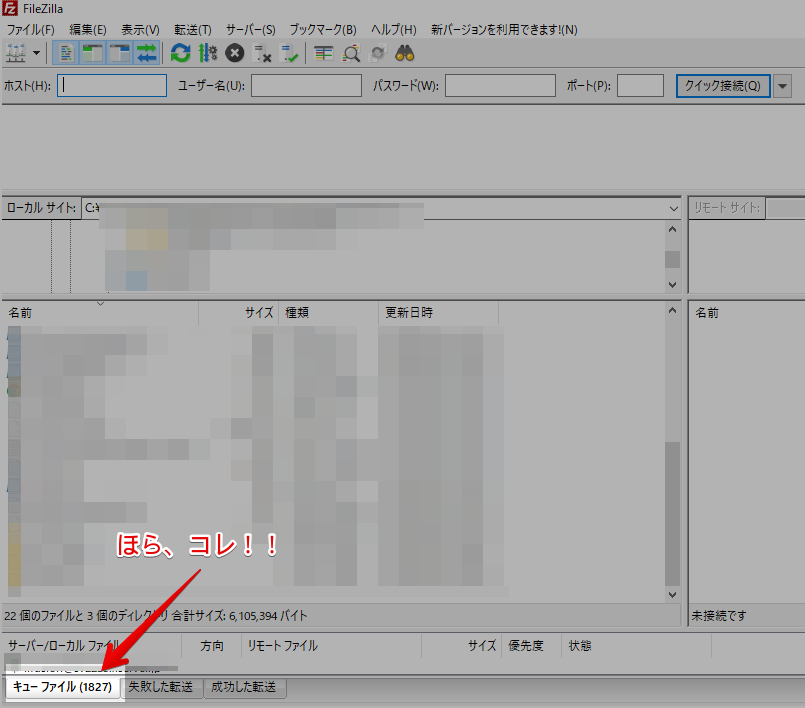Click the local tree scrollbar down arrow

tap(673, 284)
